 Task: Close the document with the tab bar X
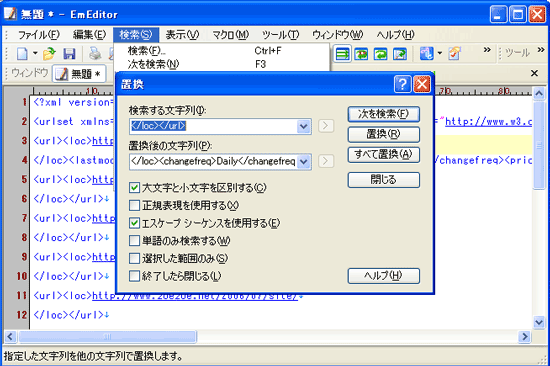(534, 73)
